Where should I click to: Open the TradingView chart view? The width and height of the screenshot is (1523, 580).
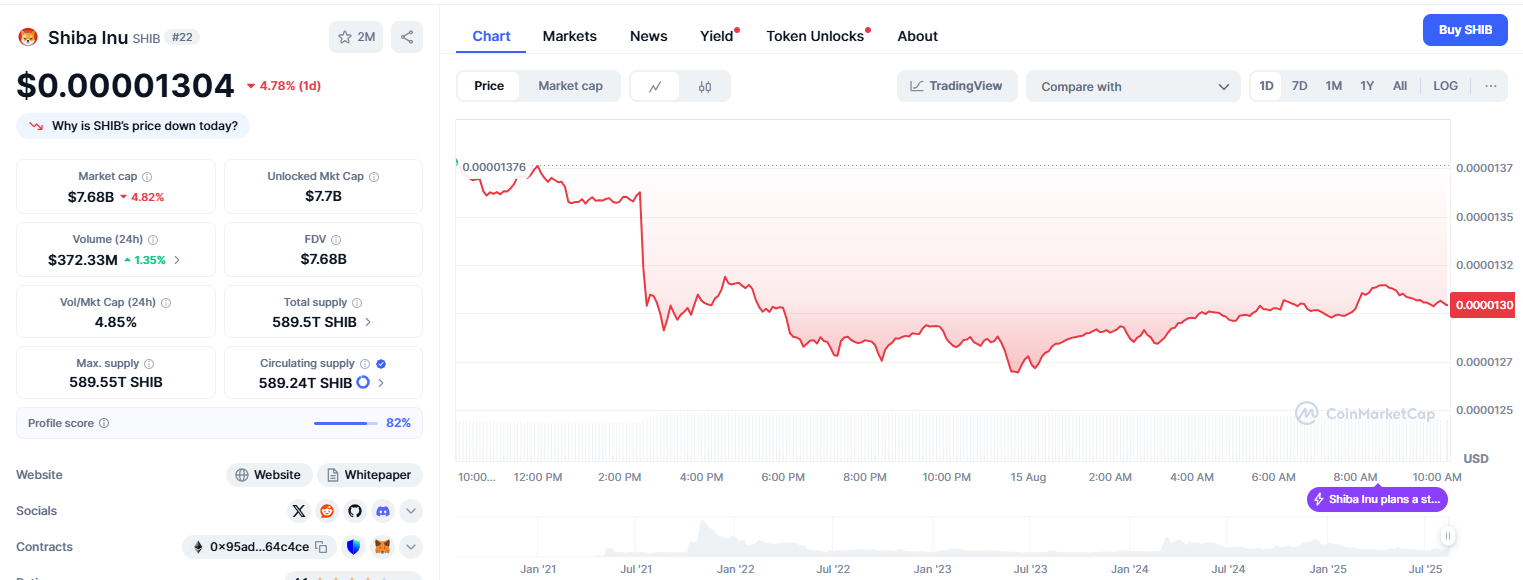click(956, 86)
